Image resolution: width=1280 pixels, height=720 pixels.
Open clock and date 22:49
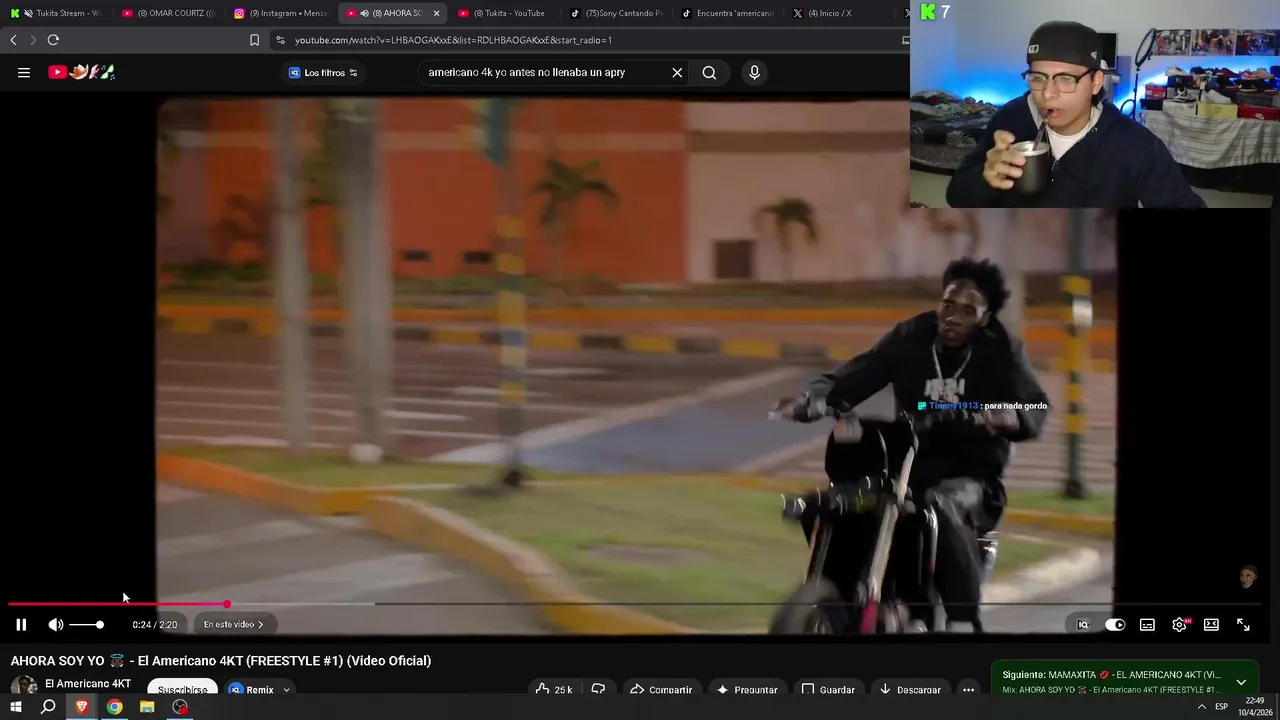[x=1254, y=707]
